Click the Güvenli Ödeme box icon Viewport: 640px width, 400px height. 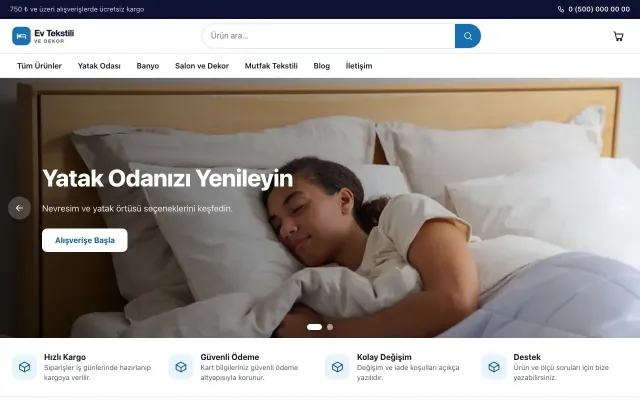(x=181, y=367)
